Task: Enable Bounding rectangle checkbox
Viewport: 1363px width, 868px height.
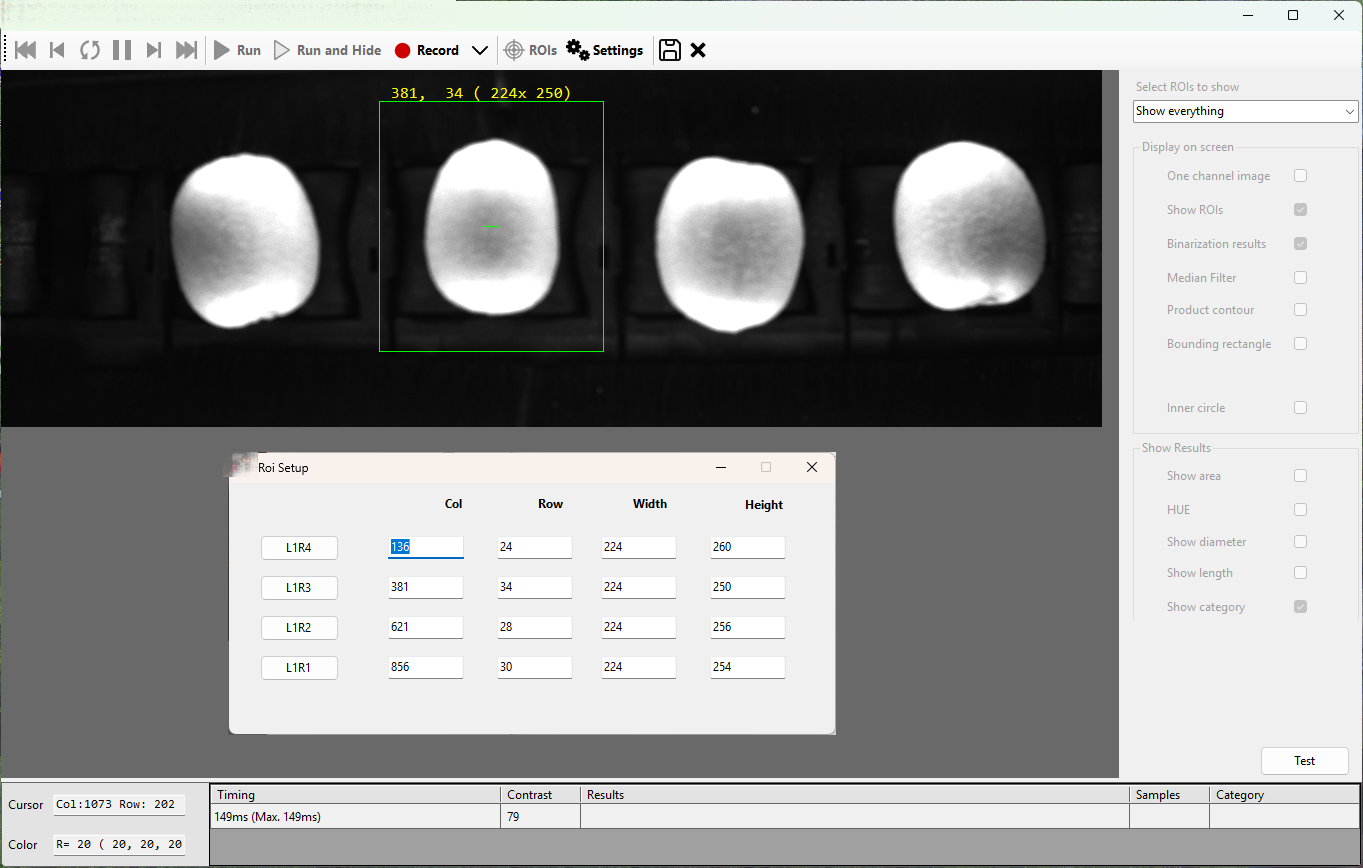Action: pyautogui.click(x=1300, y=344)
